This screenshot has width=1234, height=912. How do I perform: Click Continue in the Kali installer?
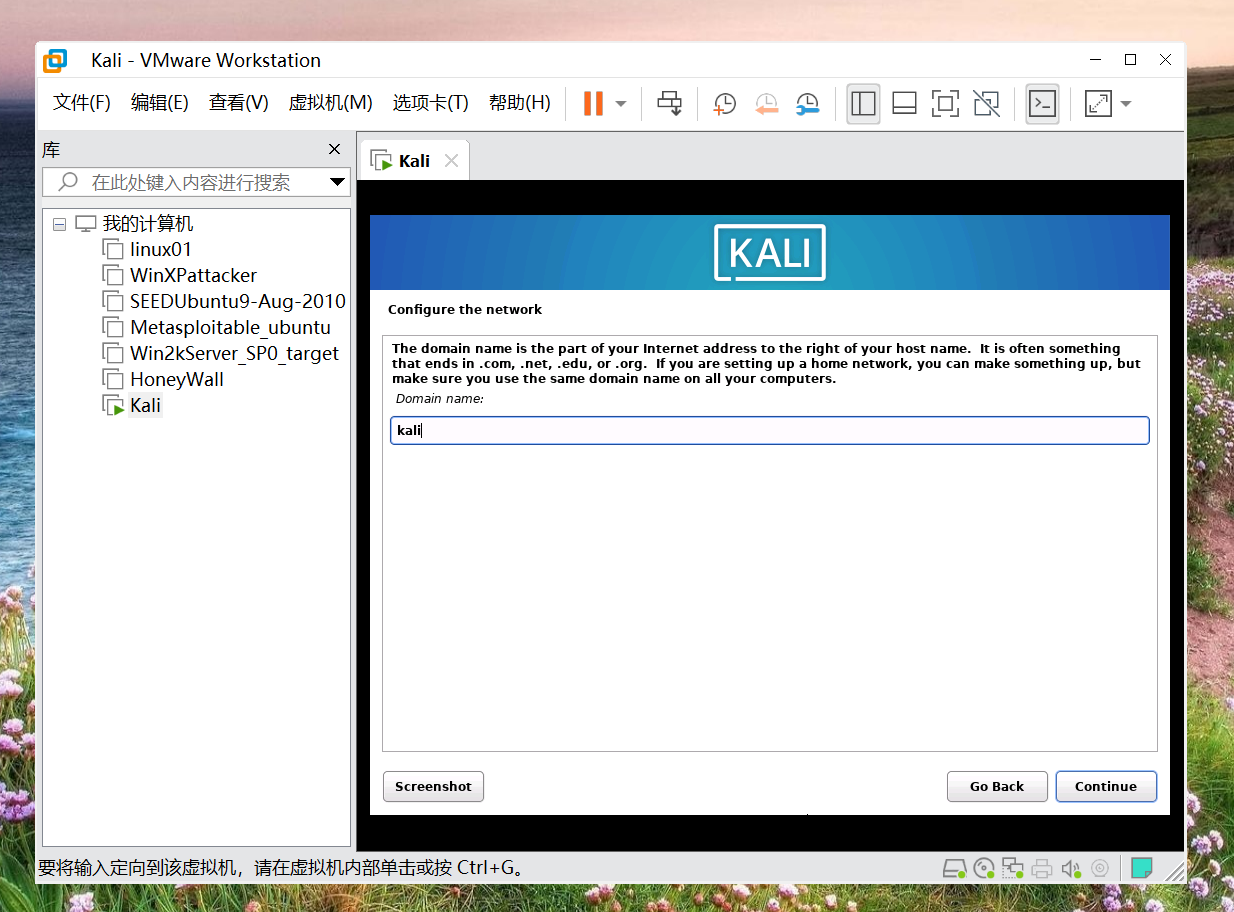point(1106,786)
